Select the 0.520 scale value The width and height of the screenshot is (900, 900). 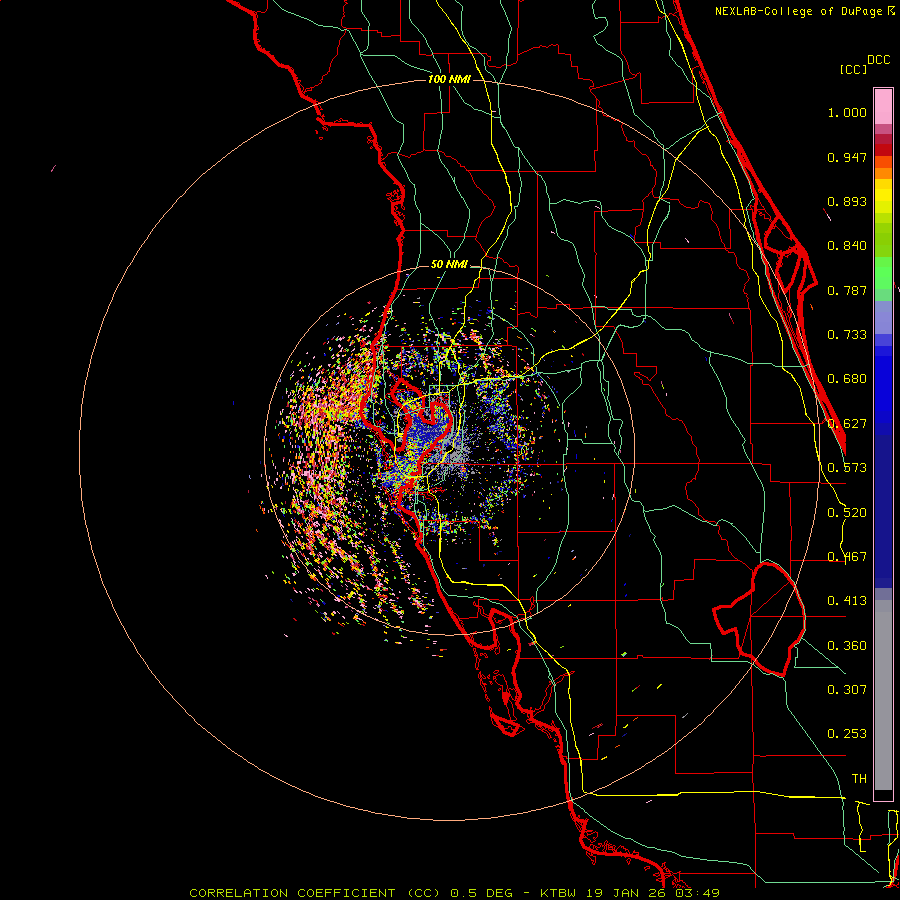tap(847, 513)
